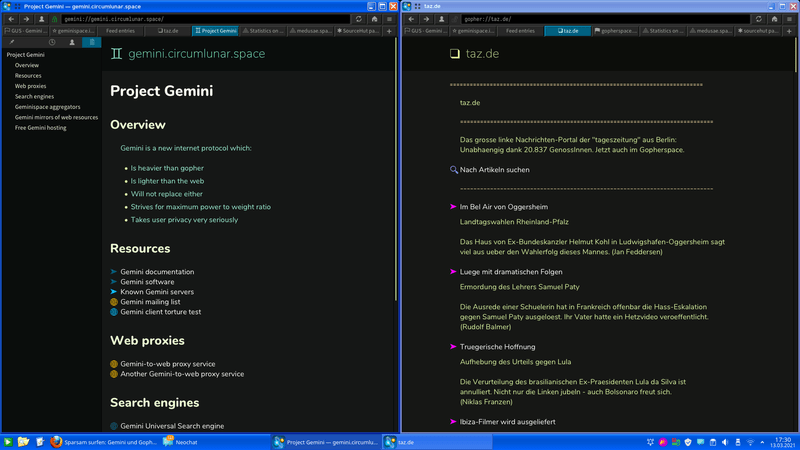Go to the home page in the Gemini window

374,19
